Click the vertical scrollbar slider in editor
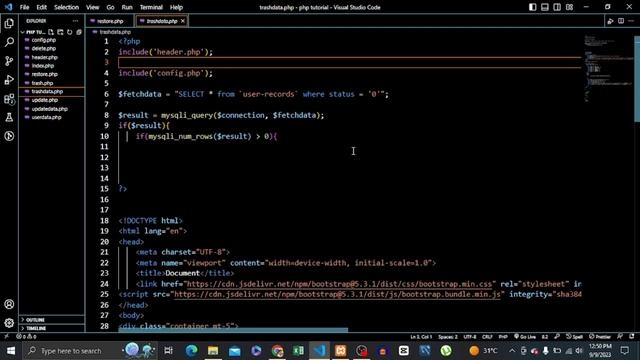640x360 pixels. coord(637,79)
